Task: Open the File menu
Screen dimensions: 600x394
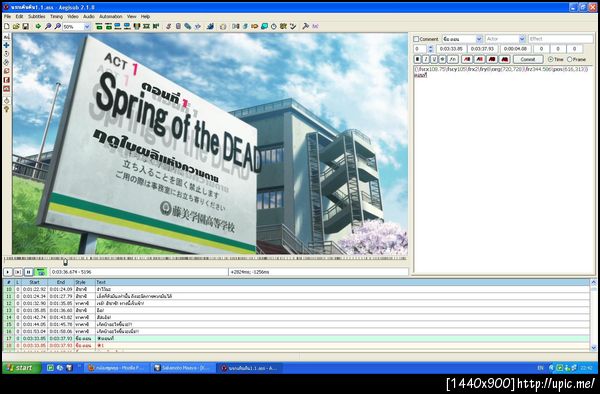Action: pos(7,16)
